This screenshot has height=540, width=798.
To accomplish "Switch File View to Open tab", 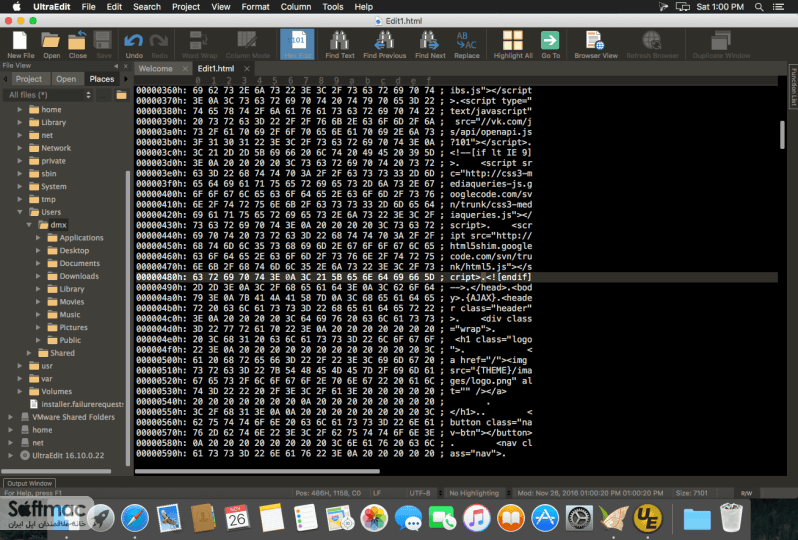I will (66, 79).
